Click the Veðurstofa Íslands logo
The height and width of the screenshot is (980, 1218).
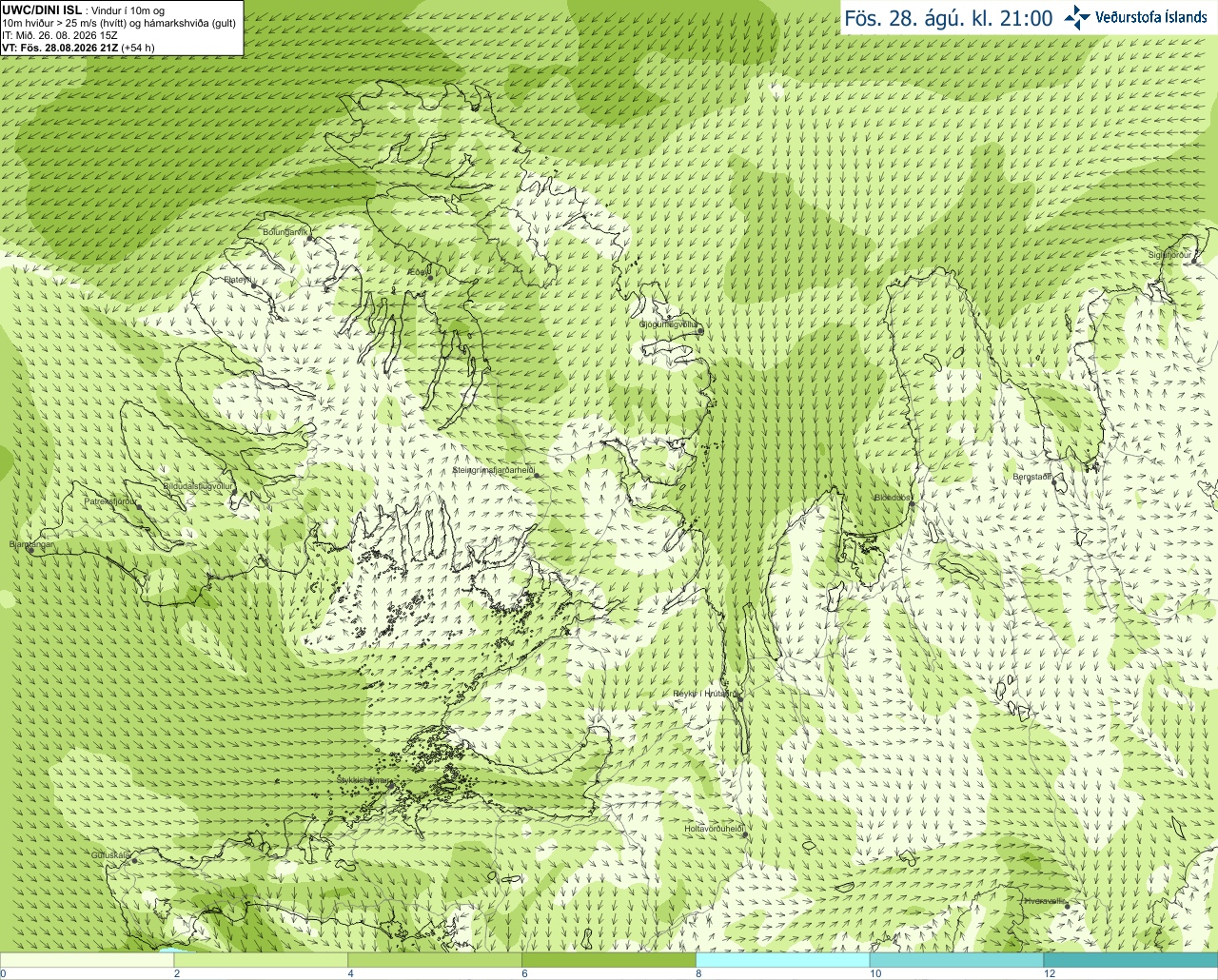[x=1135, y=17]
